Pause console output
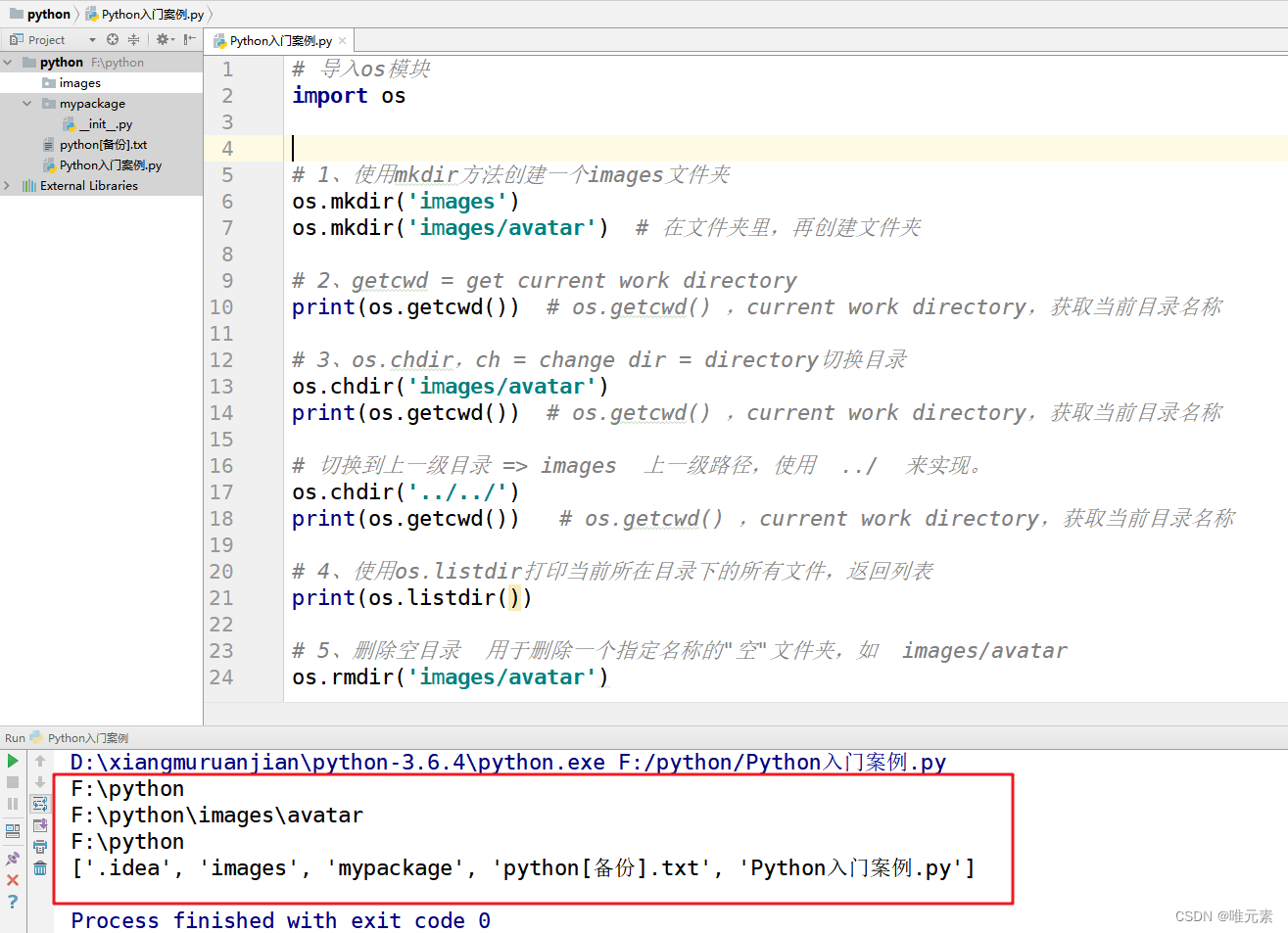This screenshot has height=933, width=1288. [x=12, y=803]
